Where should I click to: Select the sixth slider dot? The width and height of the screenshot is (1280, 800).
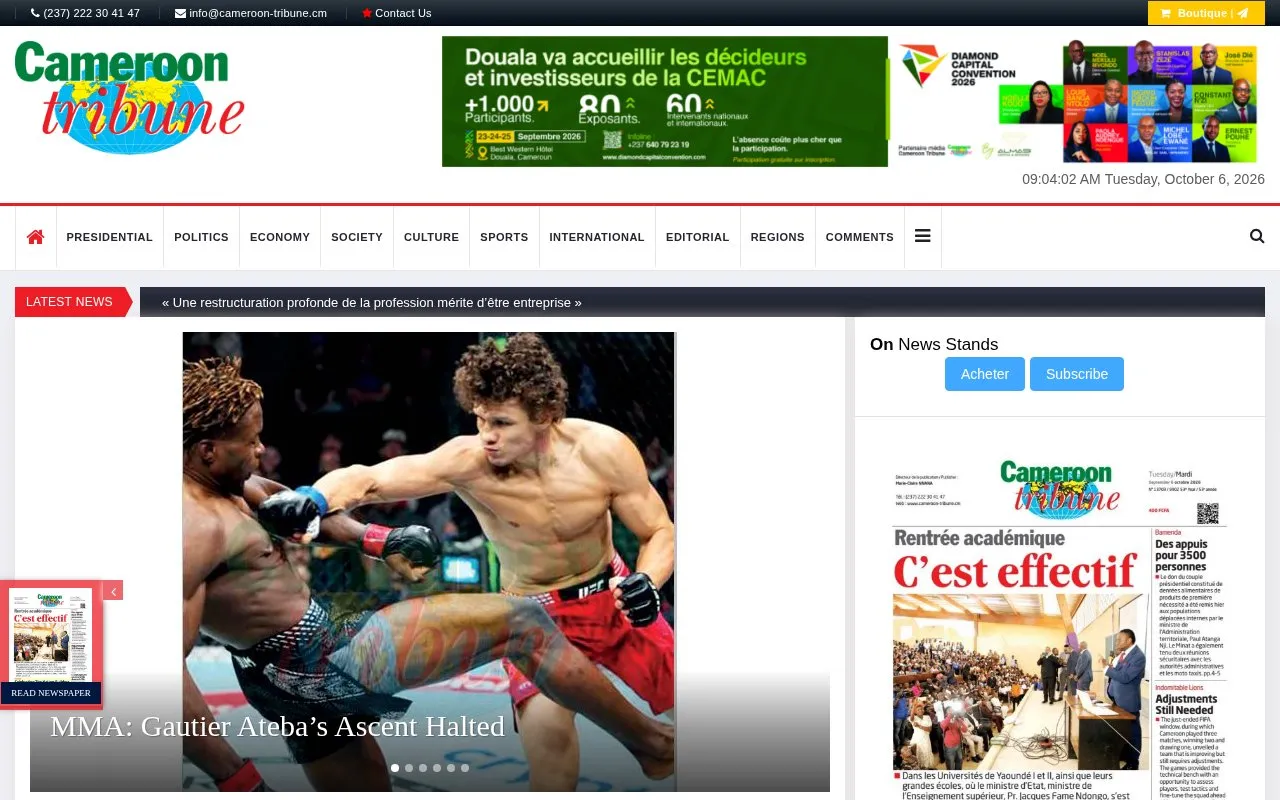[x=465, y=768]
